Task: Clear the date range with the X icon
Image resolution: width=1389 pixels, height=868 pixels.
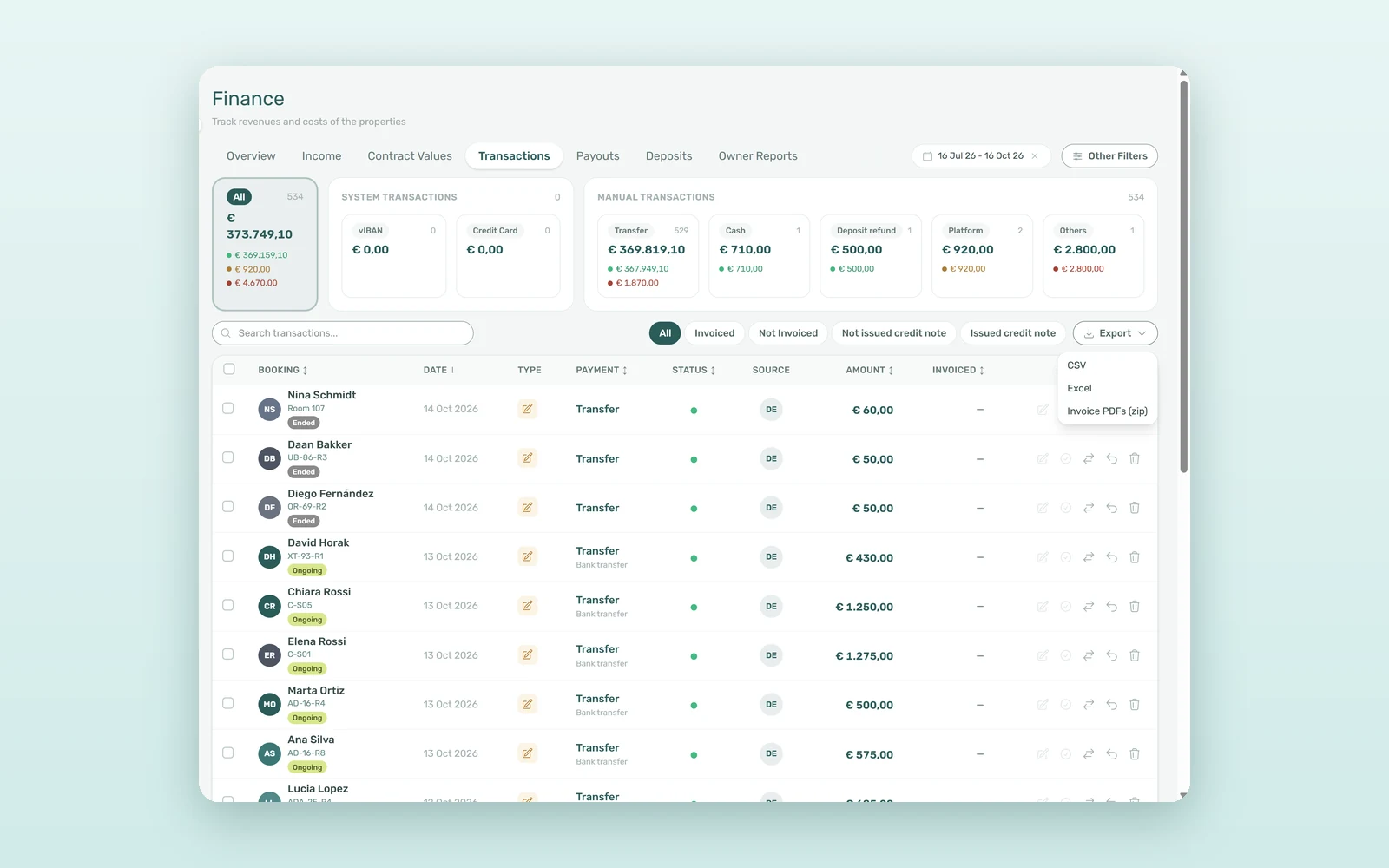Action: pyautogui.click(x=1035, y=156)
